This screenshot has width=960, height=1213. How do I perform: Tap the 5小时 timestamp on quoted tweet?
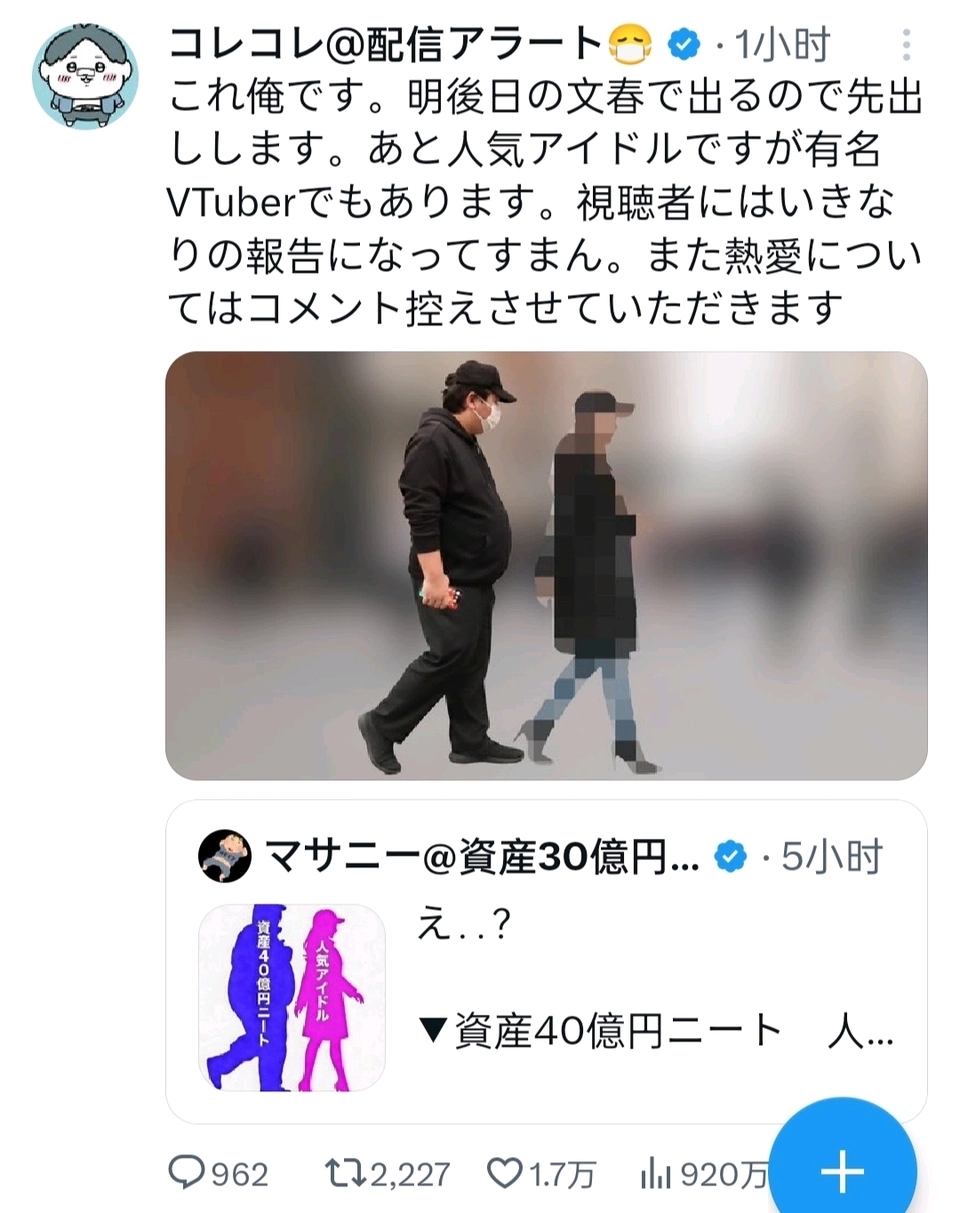pyautogui.click(x=832, y=856)
